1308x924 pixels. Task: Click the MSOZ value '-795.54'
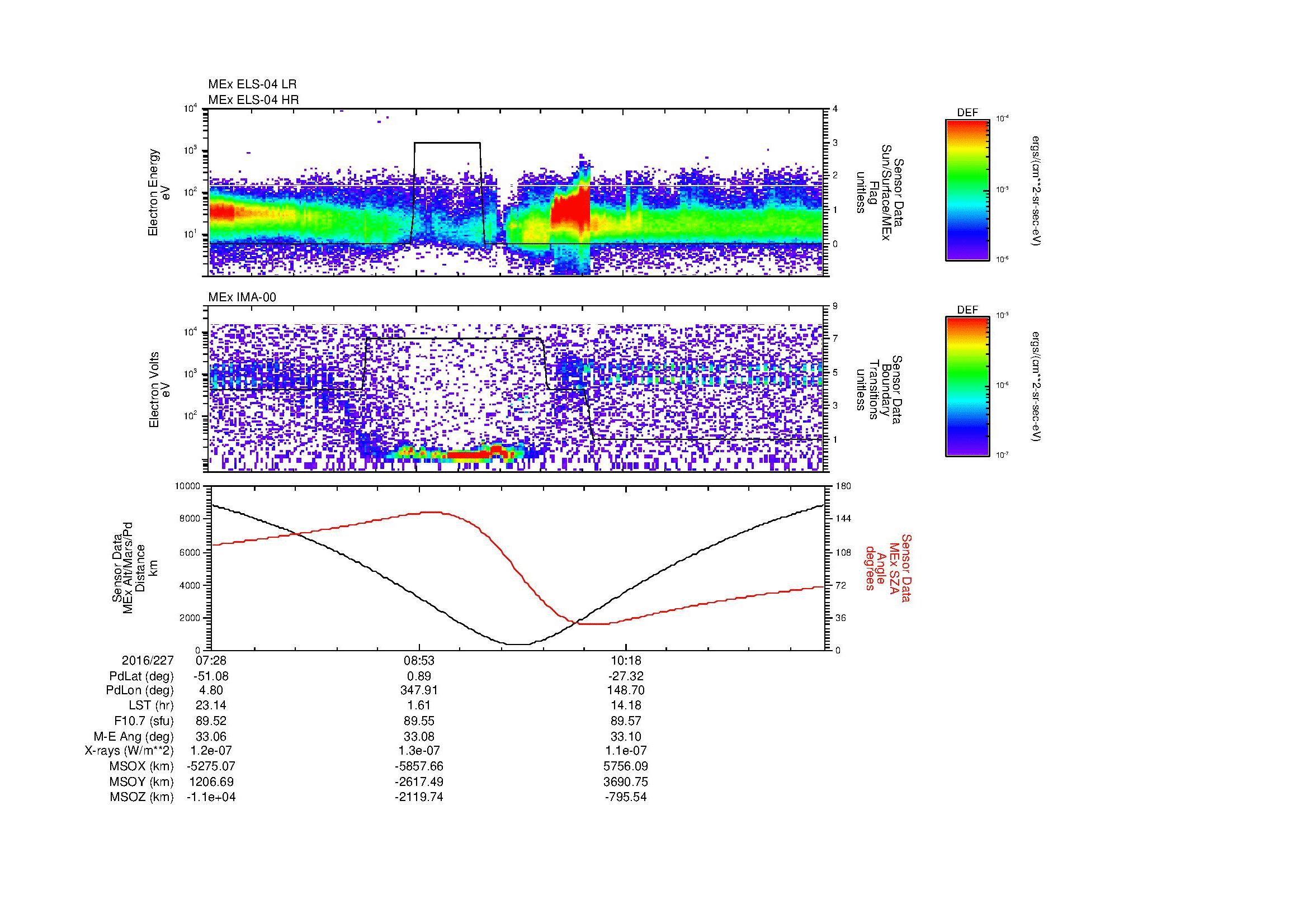[x=626, y=797]
